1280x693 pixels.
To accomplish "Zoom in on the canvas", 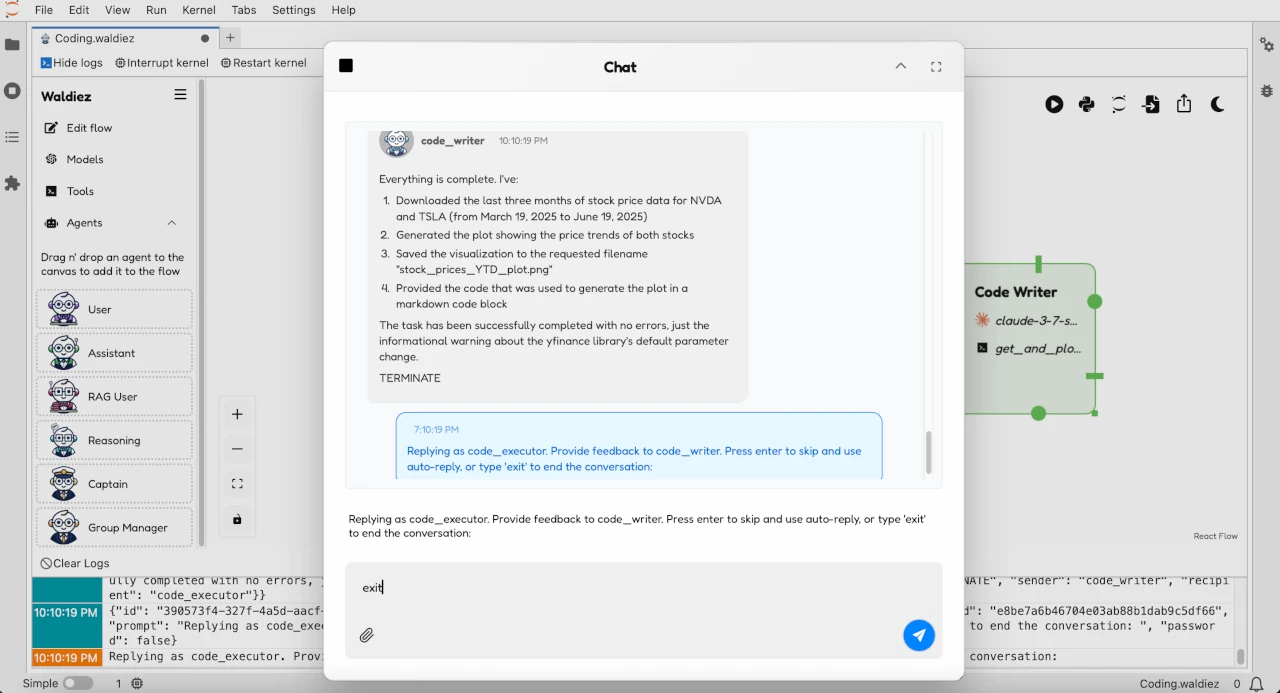I will 237,414.
